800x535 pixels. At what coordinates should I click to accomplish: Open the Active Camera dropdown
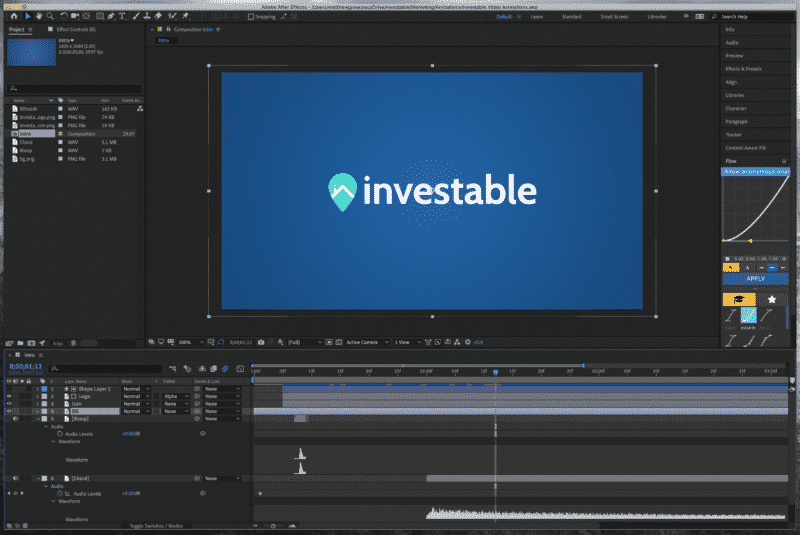coord(367,342)
